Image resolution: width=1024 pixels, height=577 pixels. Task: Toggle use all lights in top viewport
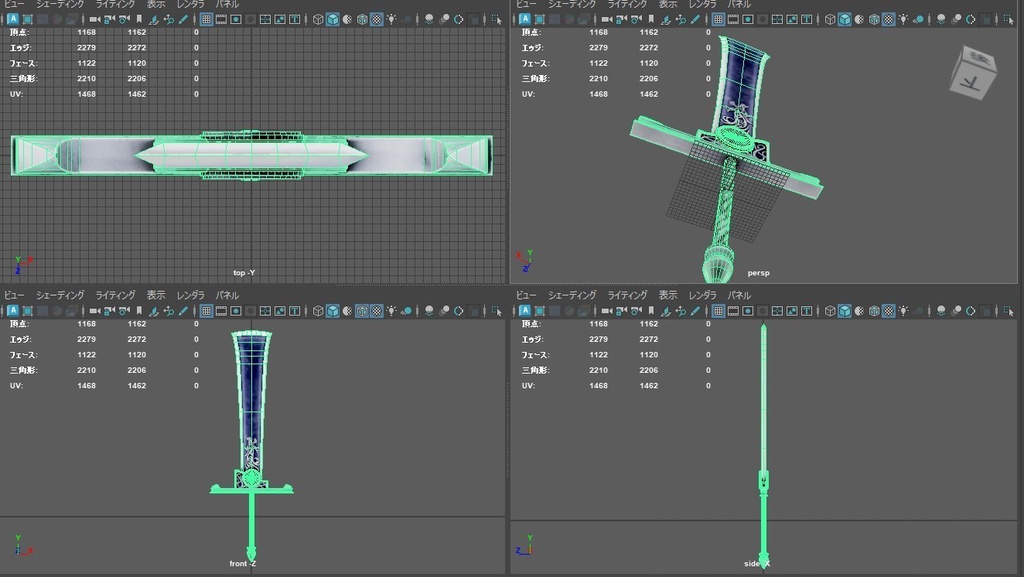point(391,16)
